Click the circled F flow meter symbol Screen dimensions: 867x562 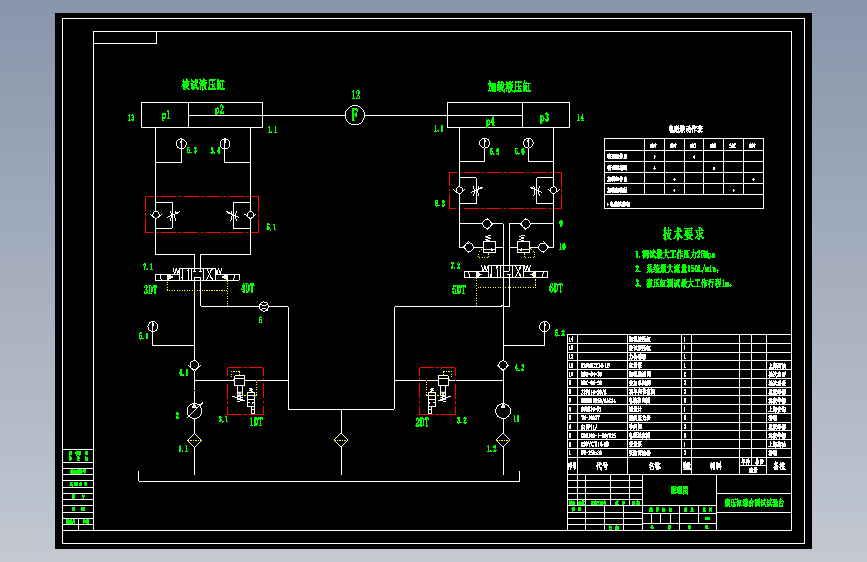coord(355,115)
